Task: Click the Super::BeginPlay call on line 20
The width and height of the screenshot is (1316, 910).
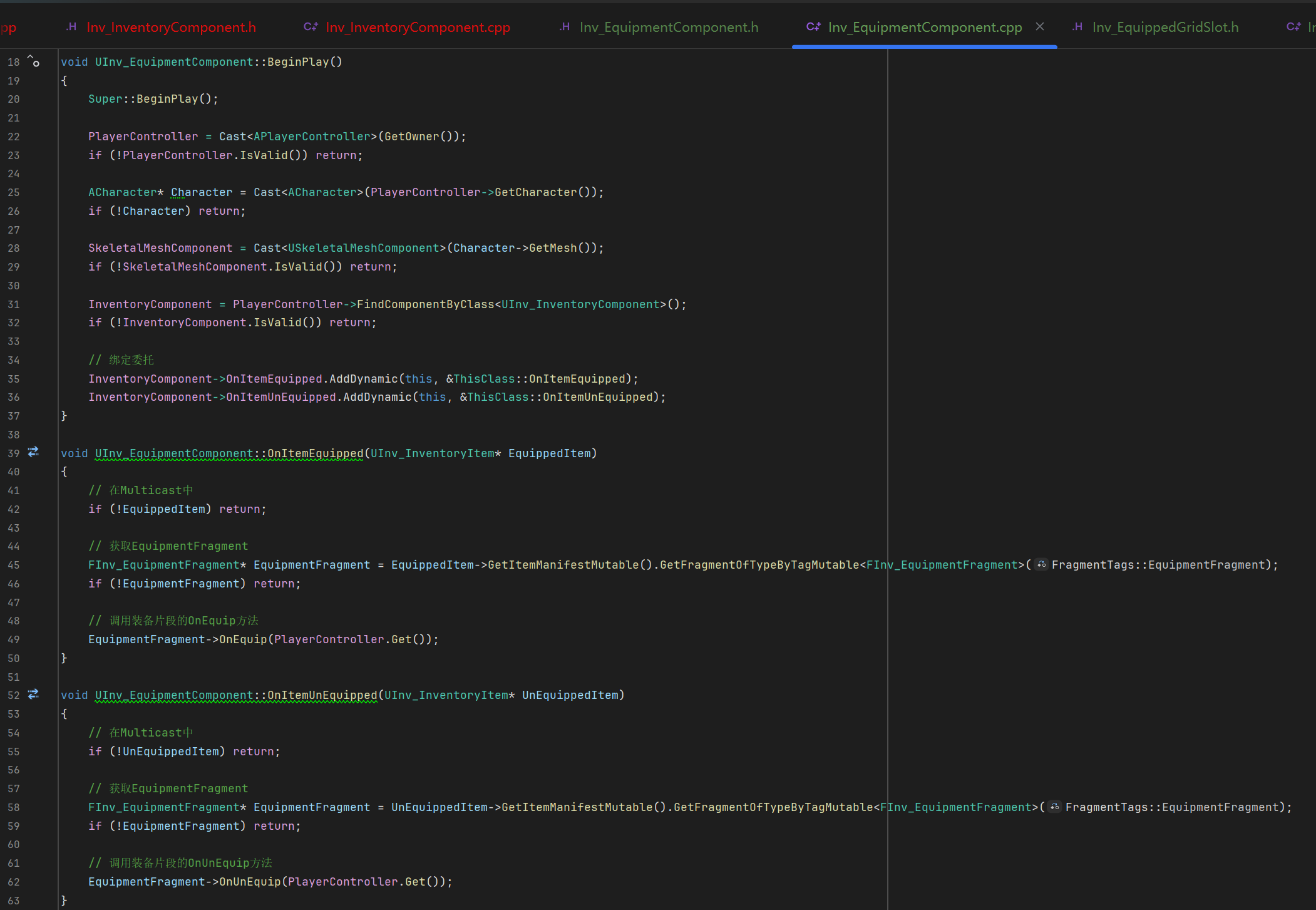Action: [x=167, y=99]
